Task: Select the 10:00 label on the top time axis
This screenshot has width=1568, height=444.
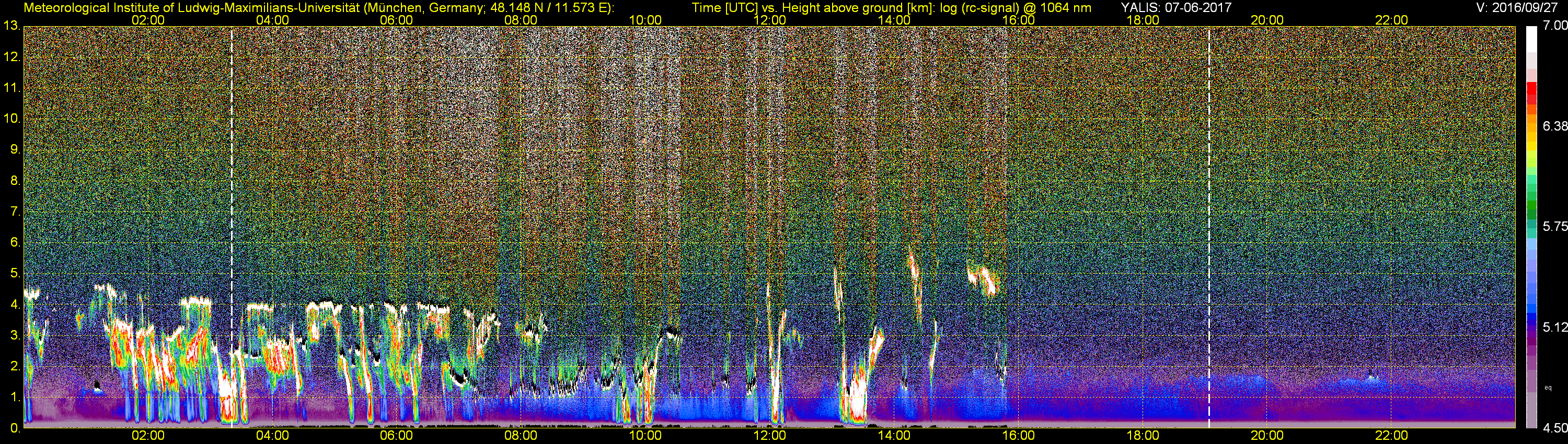Action: [x=645, y=20]
